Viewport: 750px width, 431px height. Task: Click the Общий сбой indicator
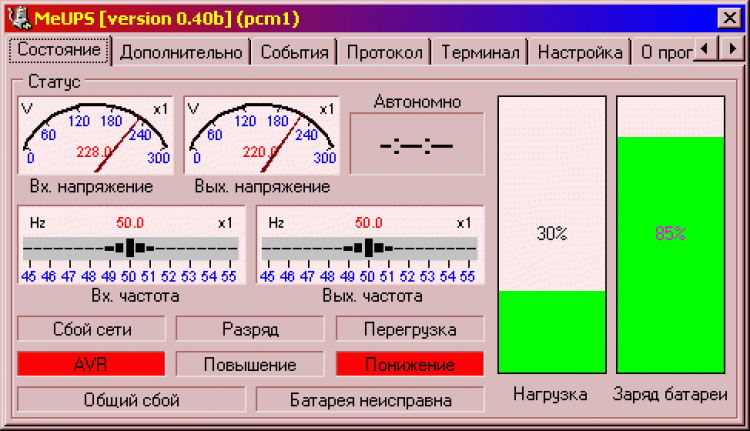click(x=132, y=400)
